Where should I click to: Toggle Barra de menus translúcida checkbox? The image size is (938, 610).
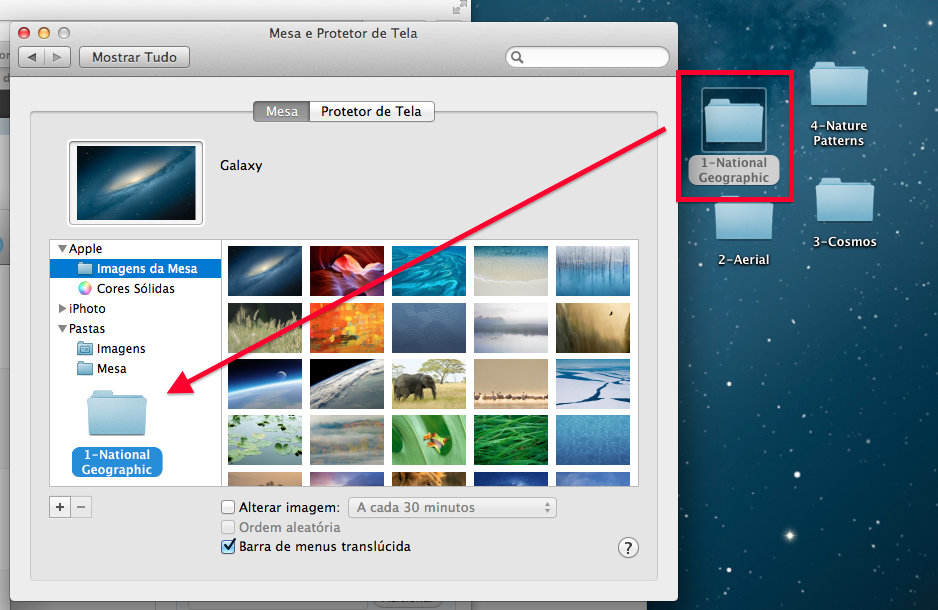pyautogui.click(x=228, y=547)
